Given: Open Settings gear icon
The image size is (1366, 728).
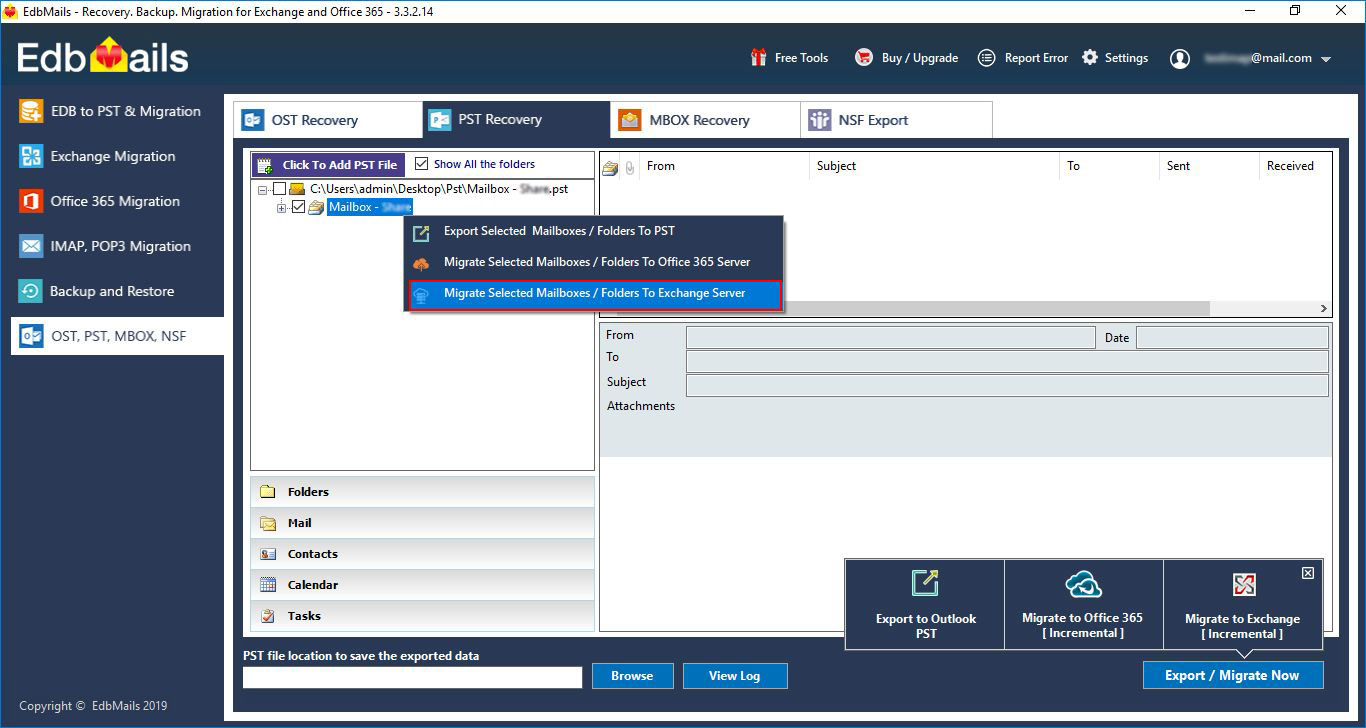Looking at the screenshot, I should [x=1090, y=58].
